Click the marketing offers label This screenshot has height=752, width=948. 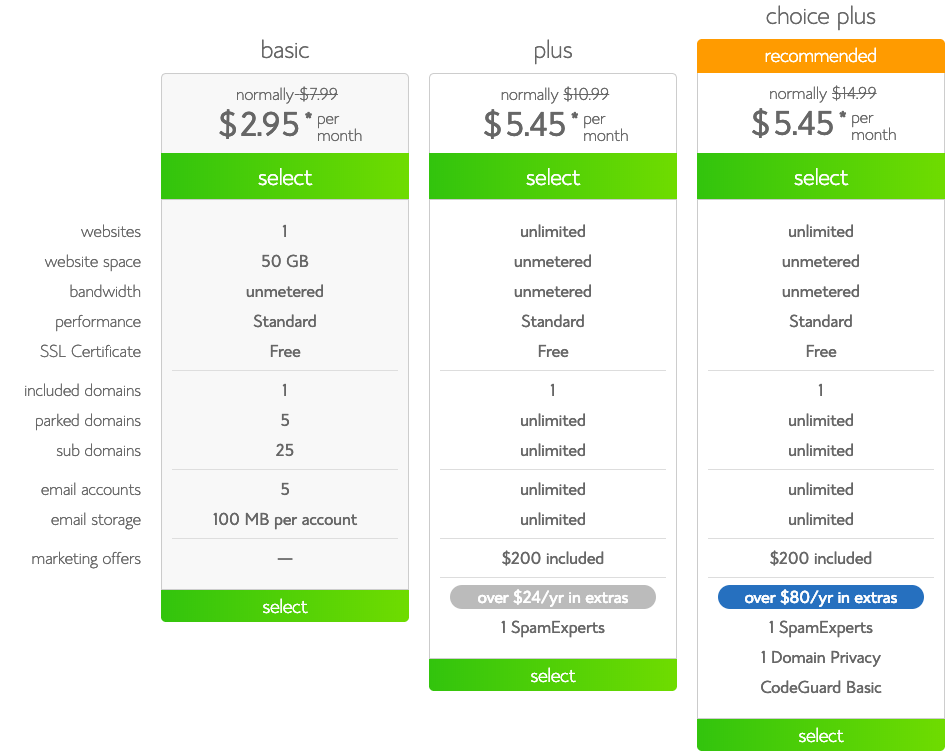tap(84, 558)
